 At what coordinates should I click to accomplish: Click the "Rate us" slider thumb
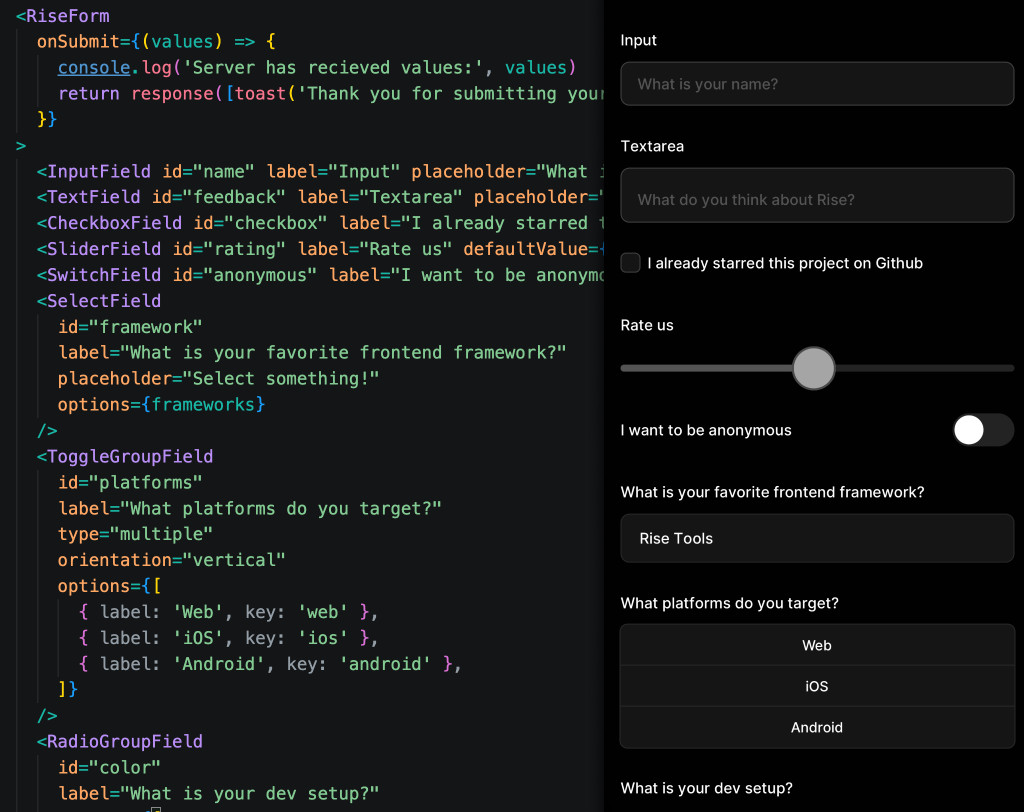click(813, 368)
